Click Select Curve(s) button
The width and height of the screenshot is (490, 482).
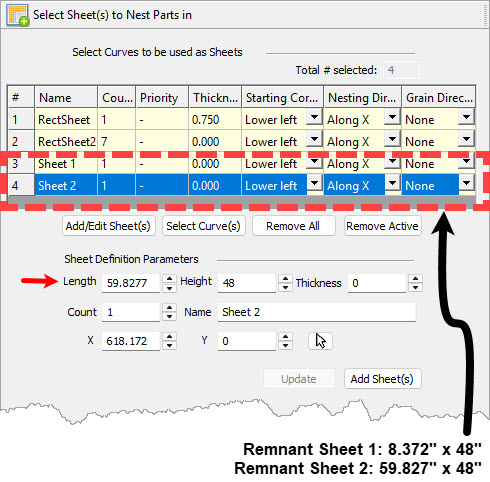pyautogui.click(x=203, y=226)
